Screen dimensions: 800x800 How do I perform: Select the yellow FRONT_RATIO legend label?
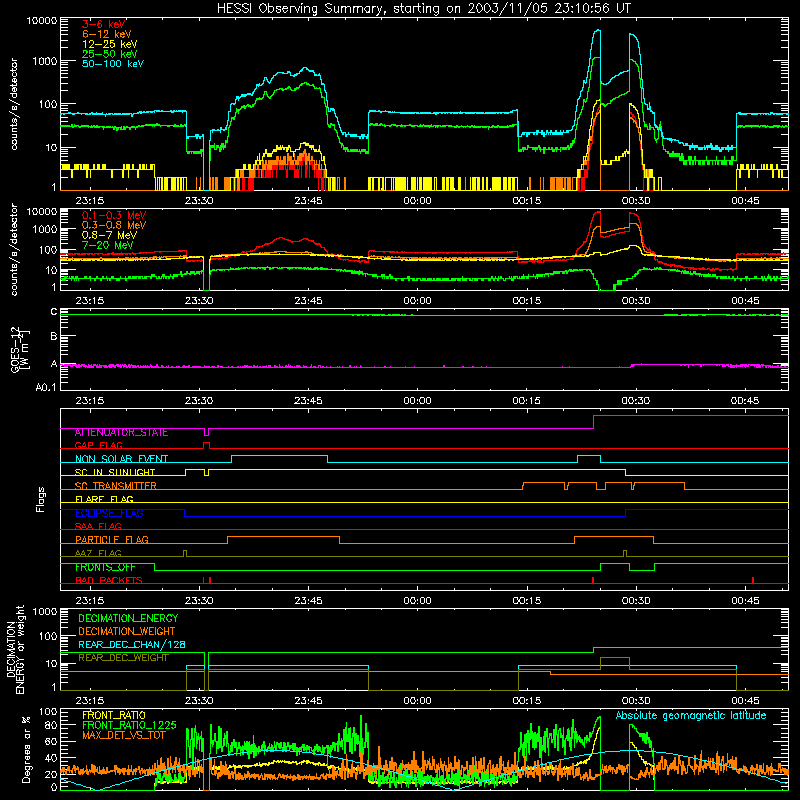coord(114,715)
